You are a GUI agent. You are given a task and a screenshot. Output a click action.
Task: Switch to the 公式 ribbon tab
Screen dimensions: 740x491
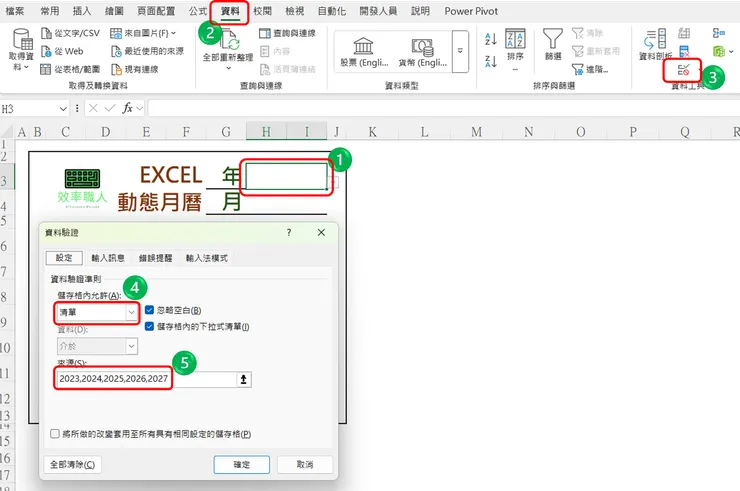point(198,11)
